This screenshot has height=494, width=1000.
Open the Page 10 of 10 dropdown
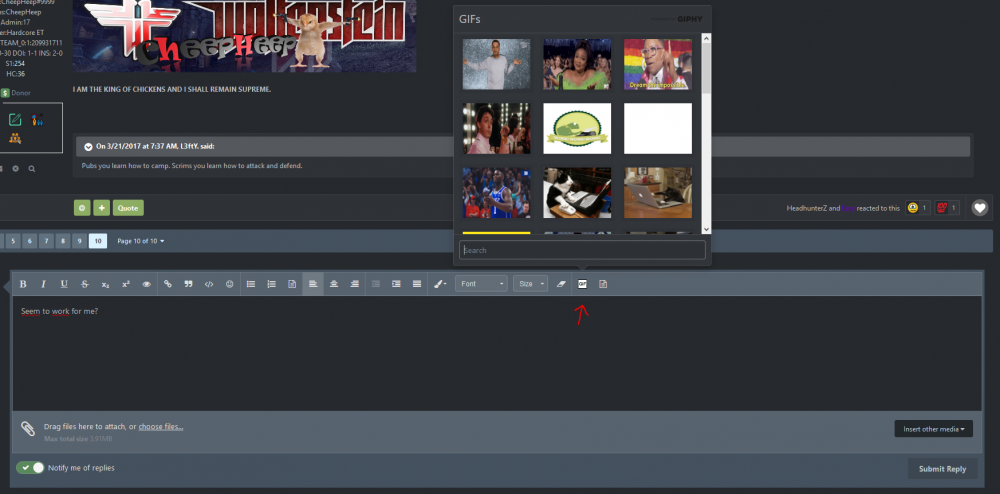coord(141,241)
